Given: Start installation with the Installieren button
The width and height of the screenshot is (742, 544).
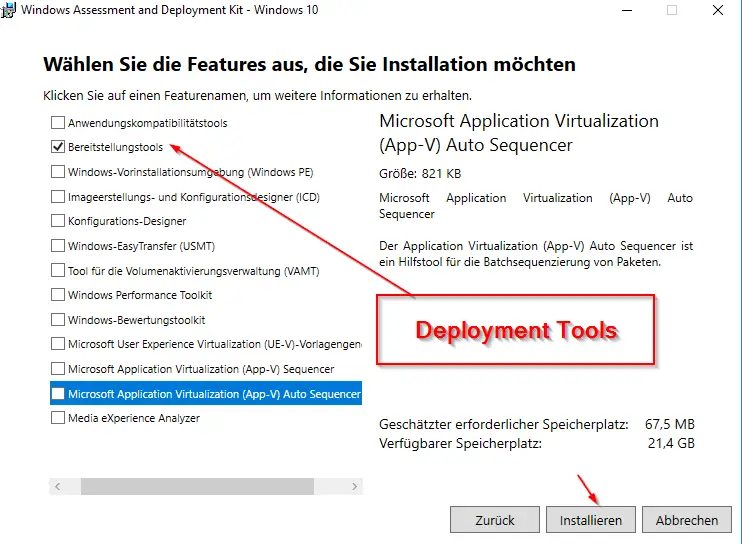Looking at the screenshot, I should 591,520.
